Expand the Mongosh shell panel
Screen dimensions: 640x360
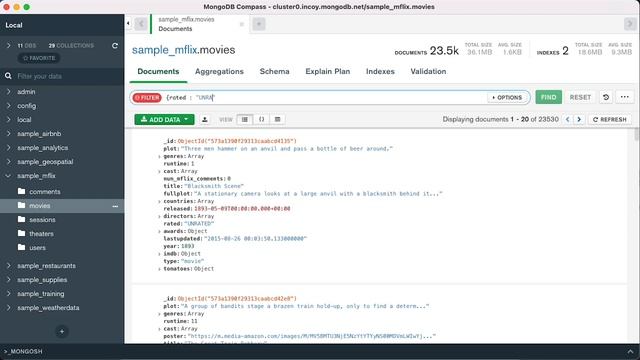tap(630, 351)
